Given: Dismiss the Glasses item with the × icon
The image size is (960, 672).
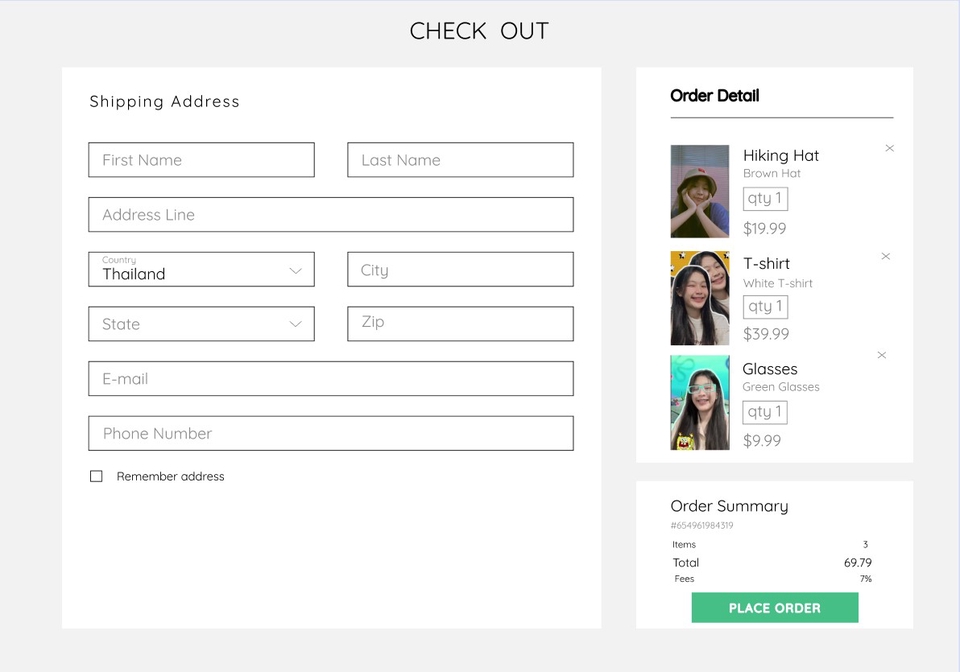Looking at the screenshot, I should [881, 355].
